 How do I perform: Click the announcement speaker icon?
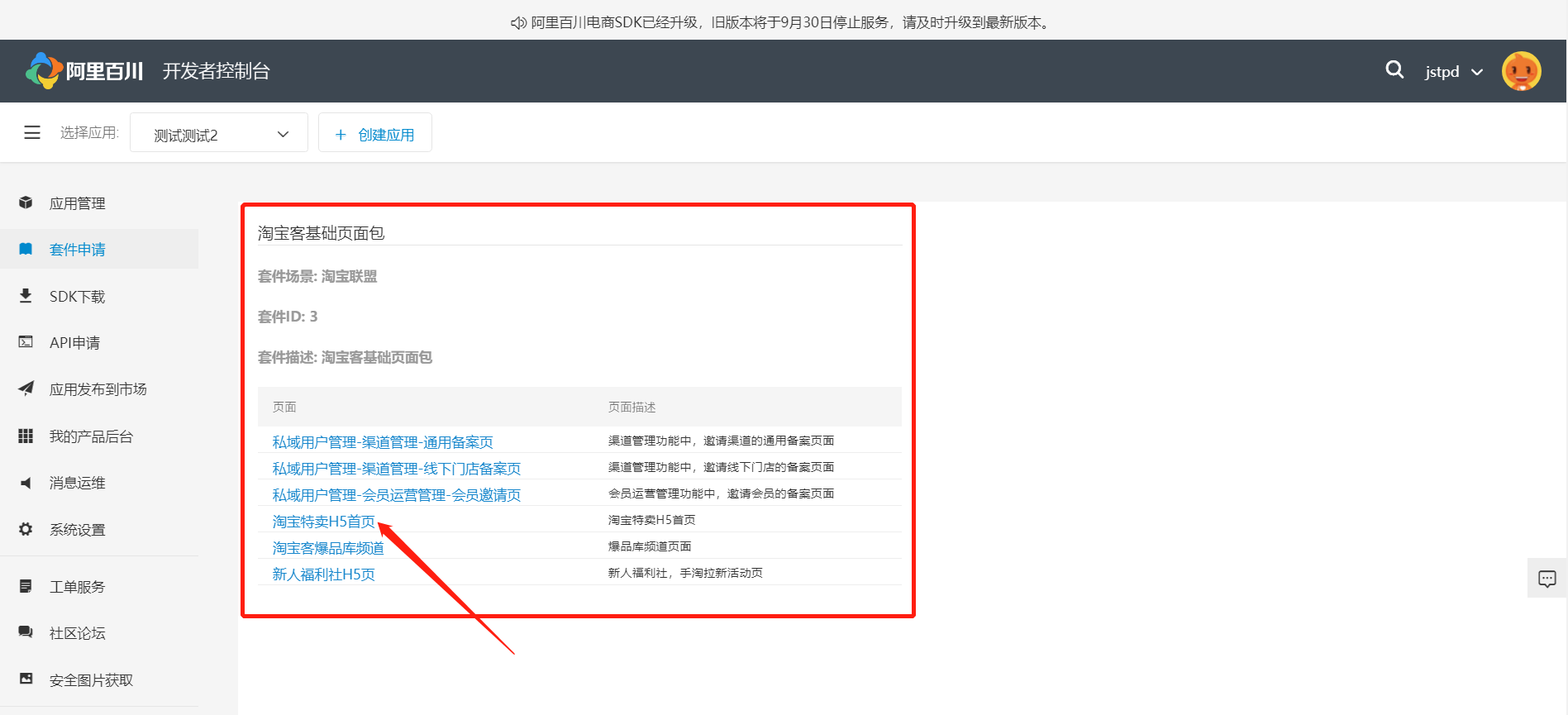click(518, 23)
